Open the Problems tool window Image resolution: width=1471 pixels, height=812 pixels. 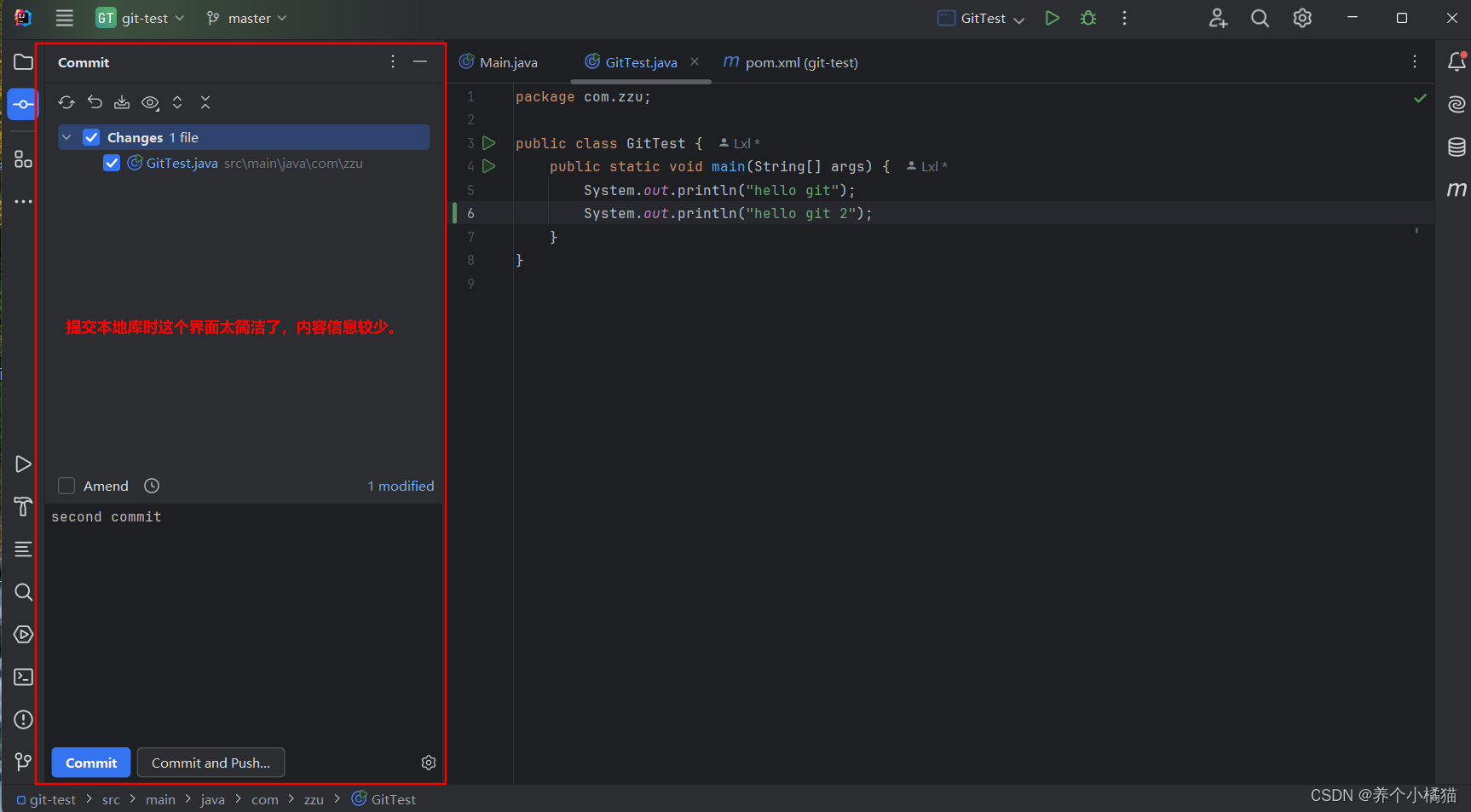tap(23, 720)
